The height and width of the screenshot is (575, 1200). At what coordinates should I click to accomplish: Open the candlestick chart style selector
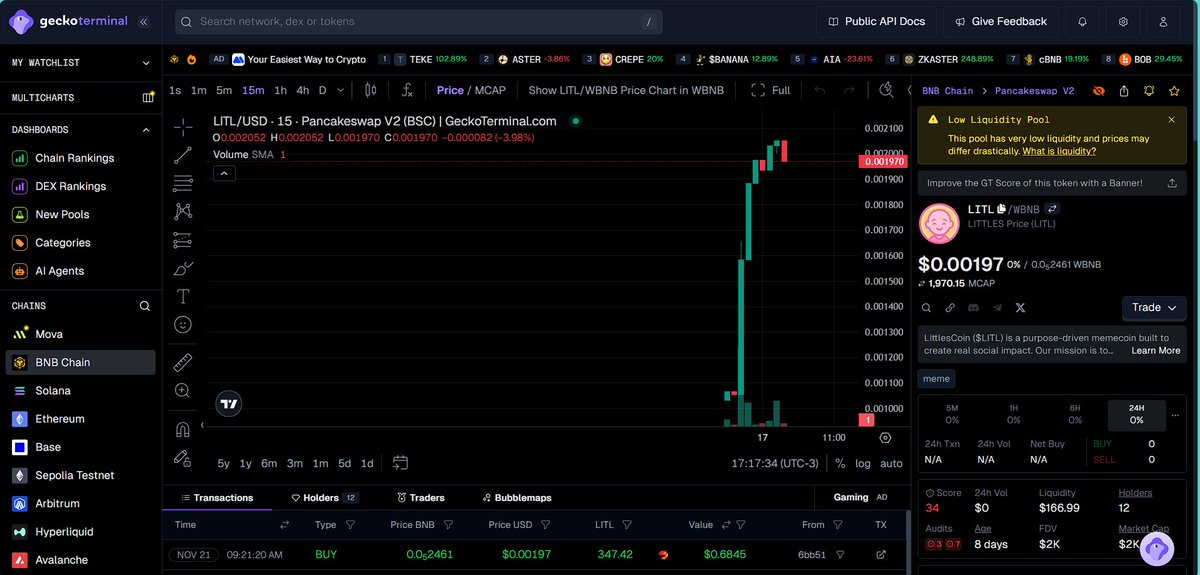pyautogui.click(x=370, y=90)
